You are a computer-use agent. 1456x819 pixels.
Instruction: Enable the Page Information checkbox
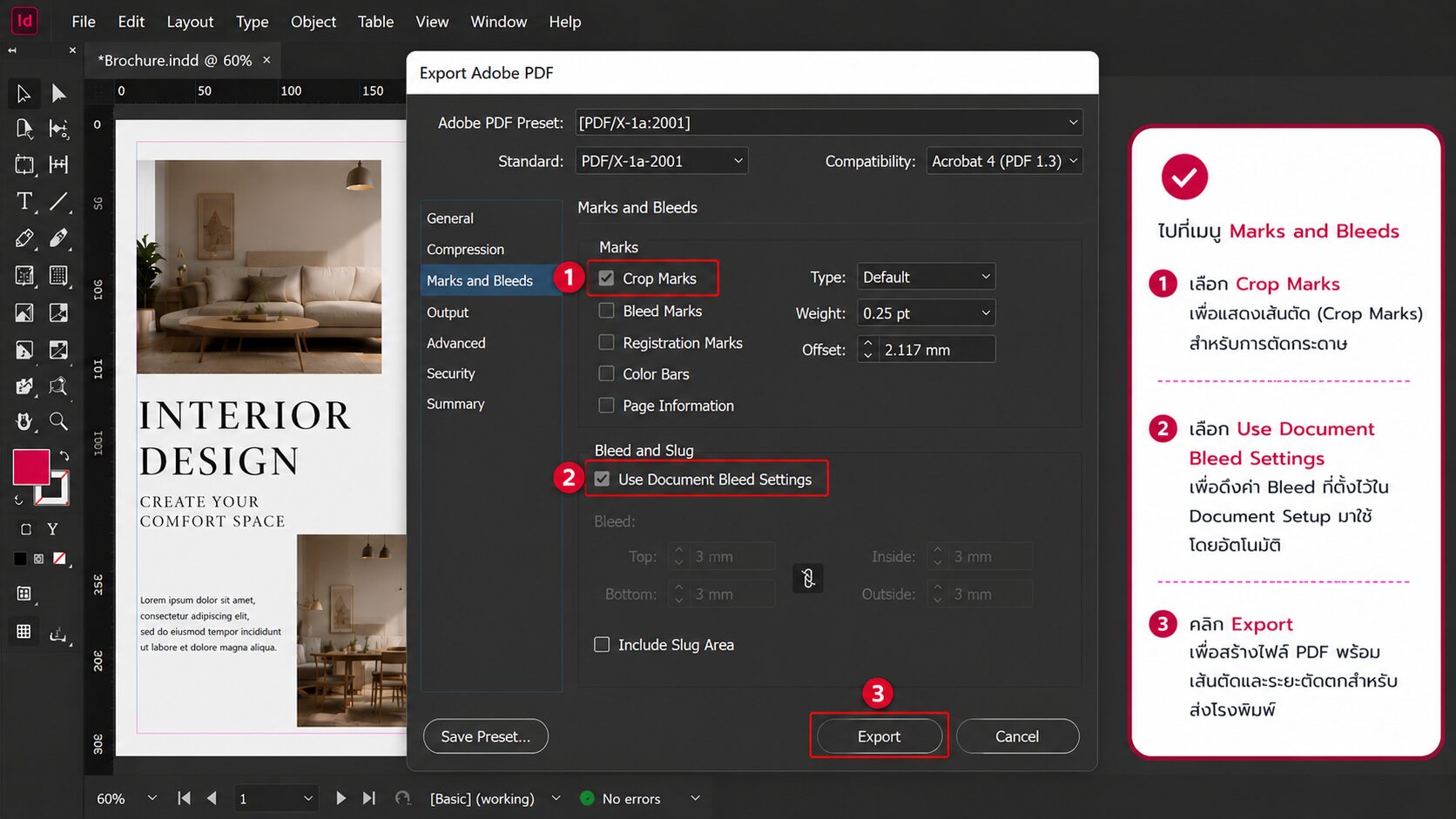click(x=606, y=406)
